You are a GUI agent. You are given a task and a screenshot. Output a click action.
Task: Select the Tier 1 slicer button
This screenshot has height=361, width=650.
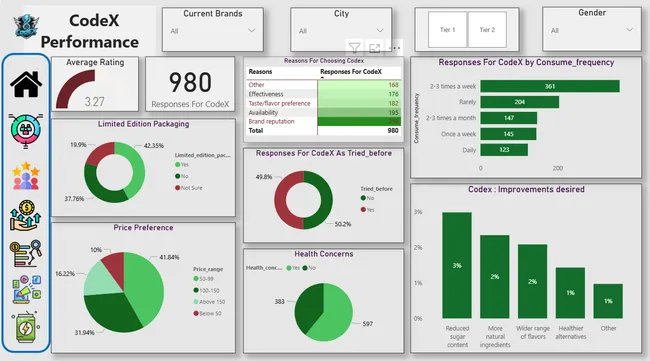[447, 29]
